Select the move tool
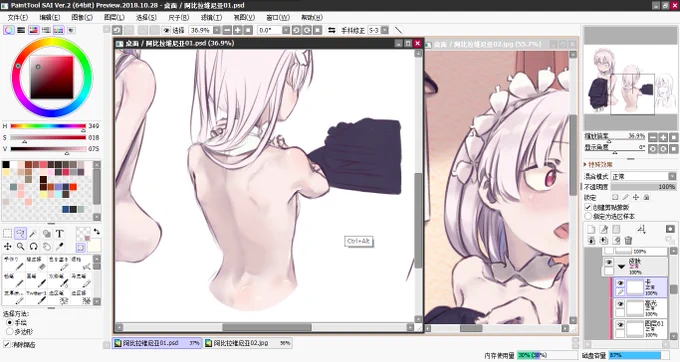Image resolution: width=680 pixels, height=362 pixels. [x=7, y=247]
